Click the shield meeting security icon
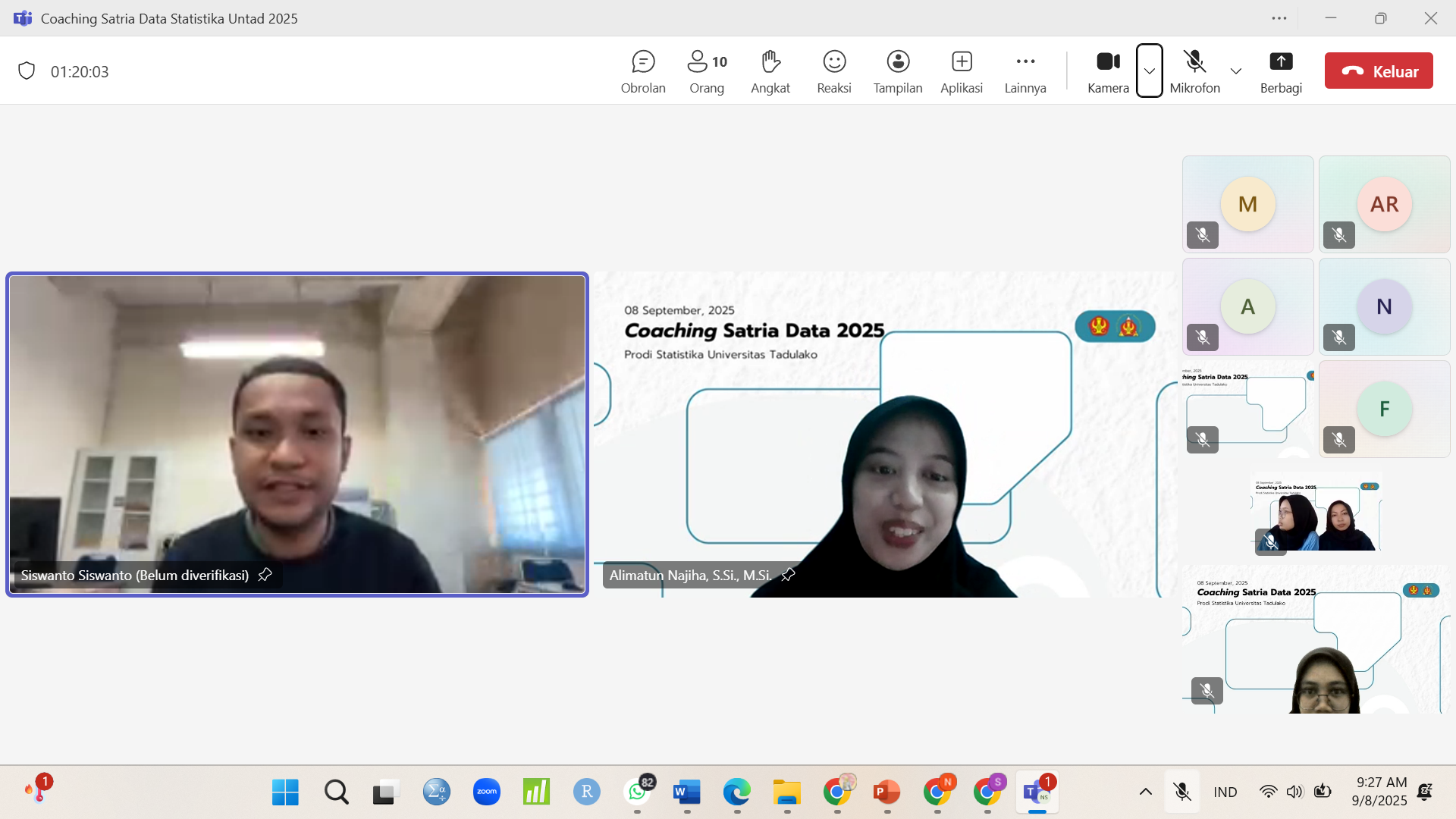The image size is (1456, 819). (x=27, y=71)
